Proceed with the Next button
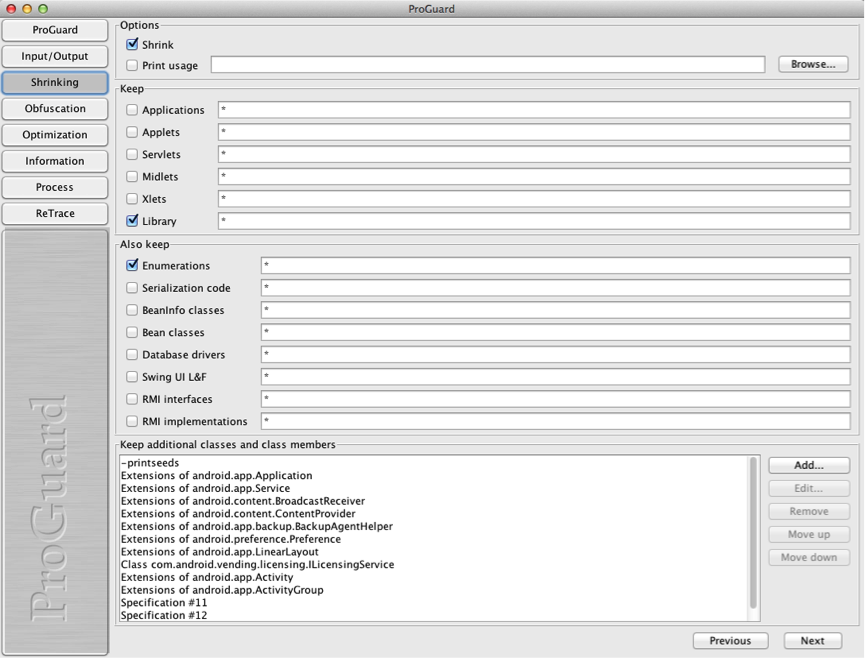 [813, 641]
